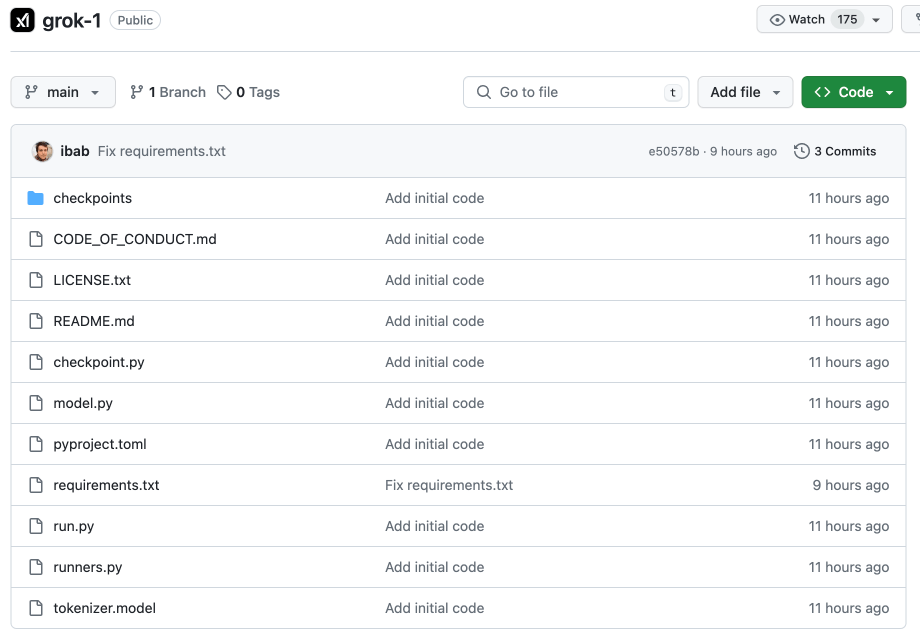The height and width of the screenshot is (637, 920).
Task: Click the file icon beside tokenizer.model
Action: pyautogui.click(x=36, y=608)
